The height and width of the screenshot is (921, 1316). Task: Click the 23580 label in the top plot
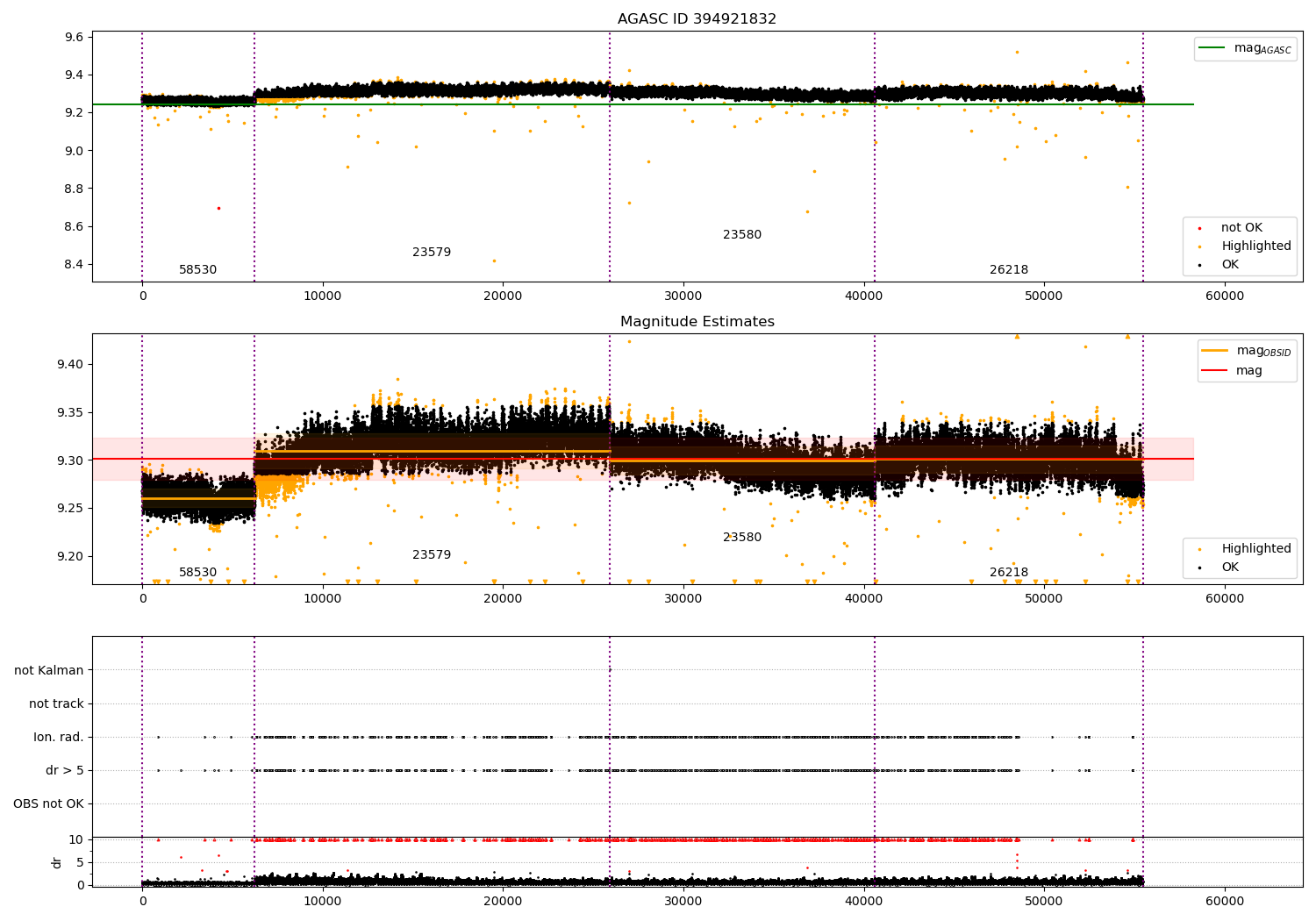click(742, 235)
